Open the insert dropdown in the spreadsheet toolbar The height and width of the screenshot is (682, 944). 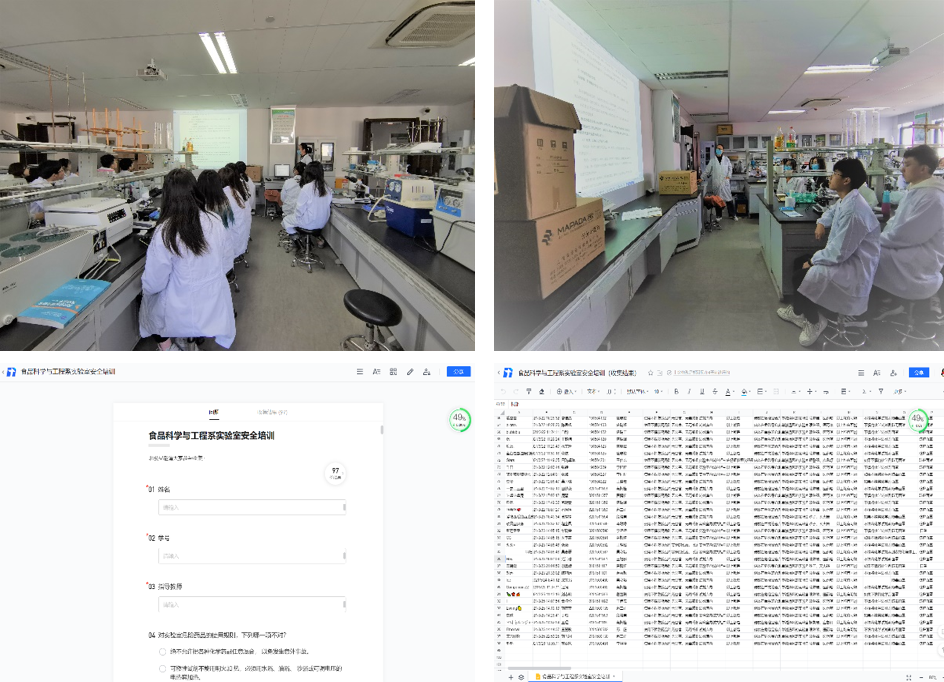pyautogui.click(x=565, y=392)
